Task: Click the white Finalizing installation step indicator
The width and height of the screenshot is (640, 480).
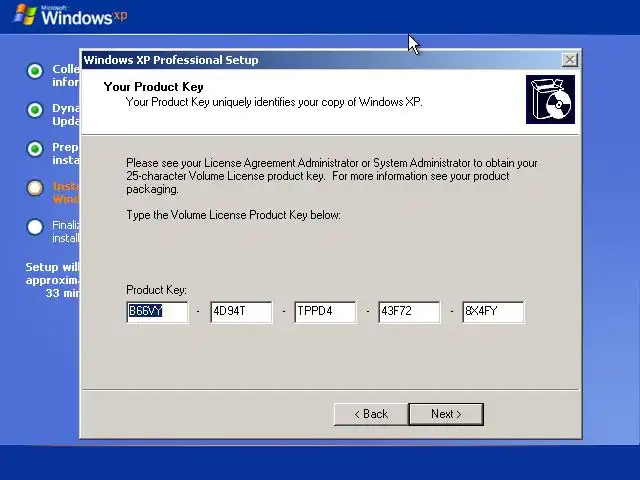Action: (x=35, y=227)
